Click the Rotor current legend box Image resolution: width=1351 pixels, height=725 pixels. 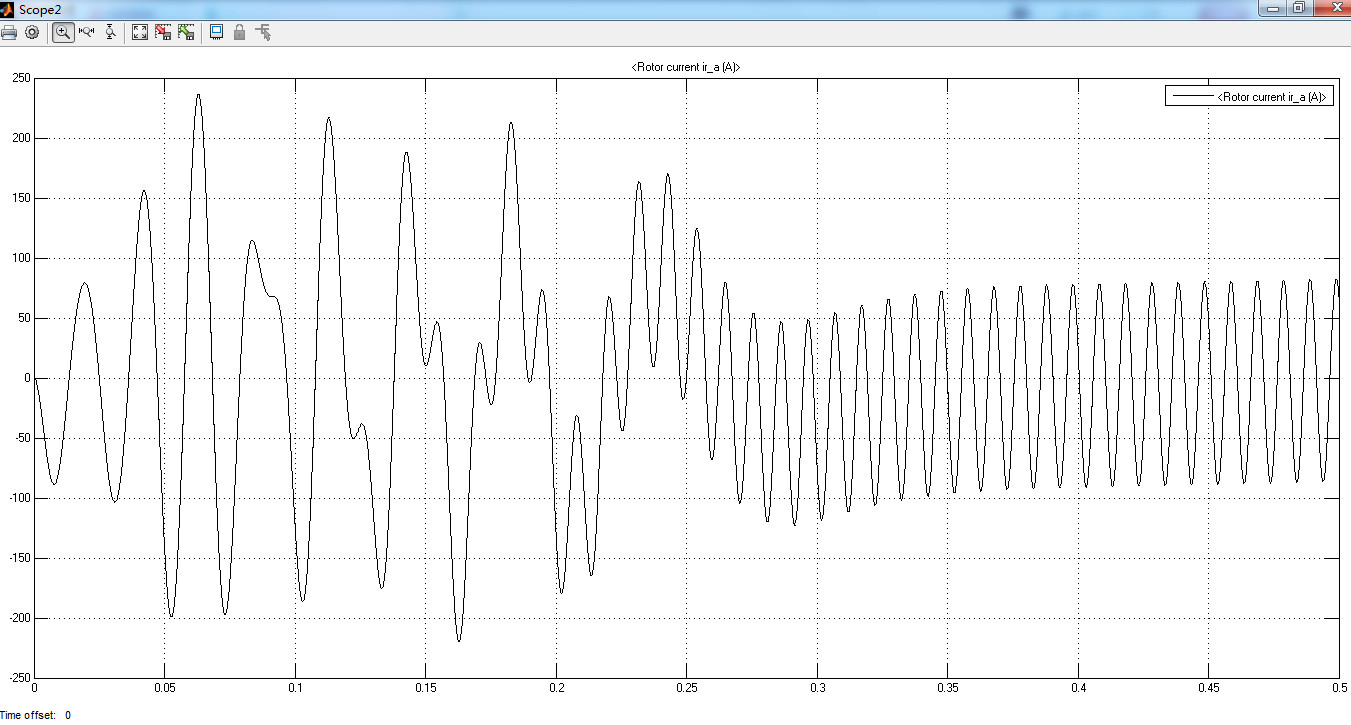(1249, 97)
